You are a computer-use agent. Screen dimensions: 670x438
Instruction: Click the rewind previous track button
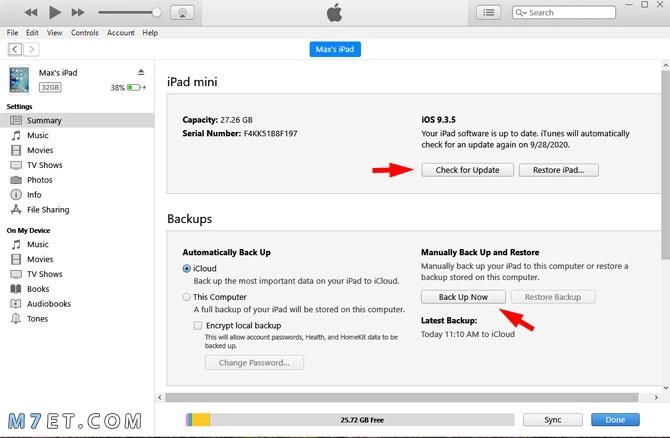click(x=31, y=12)
